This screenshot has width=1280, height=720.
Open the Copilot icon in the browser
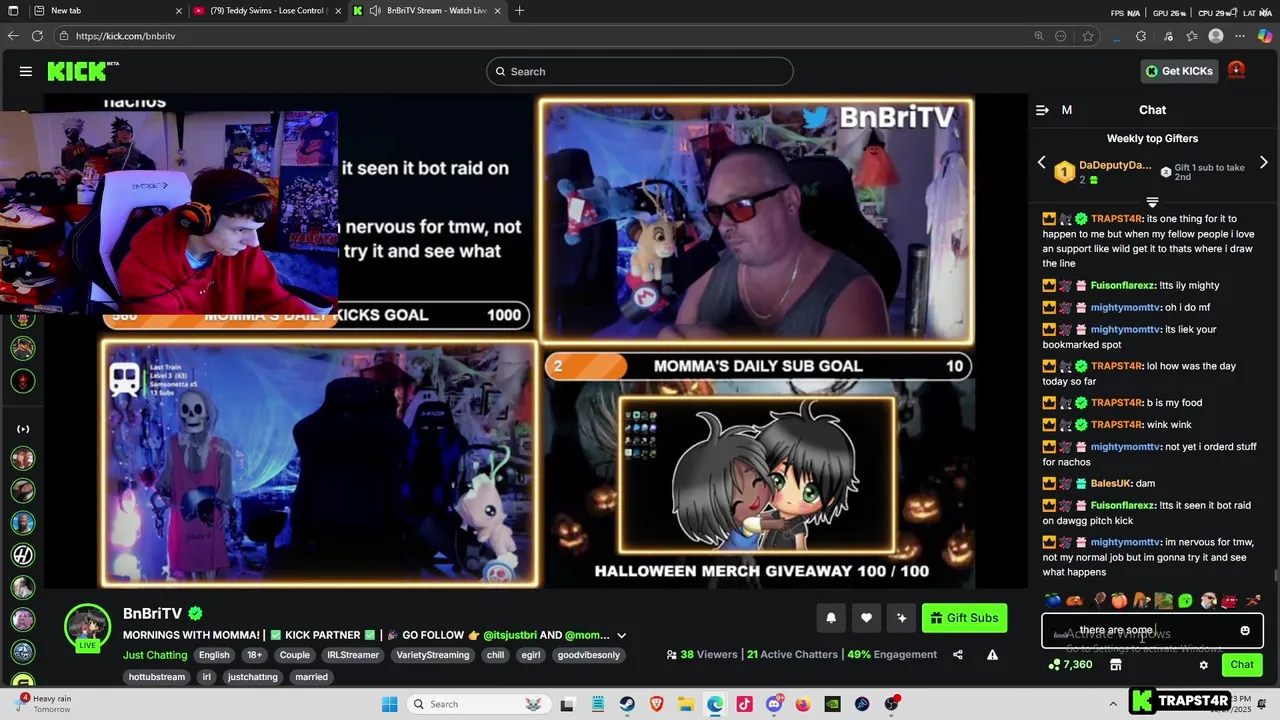pos(1265,36)
